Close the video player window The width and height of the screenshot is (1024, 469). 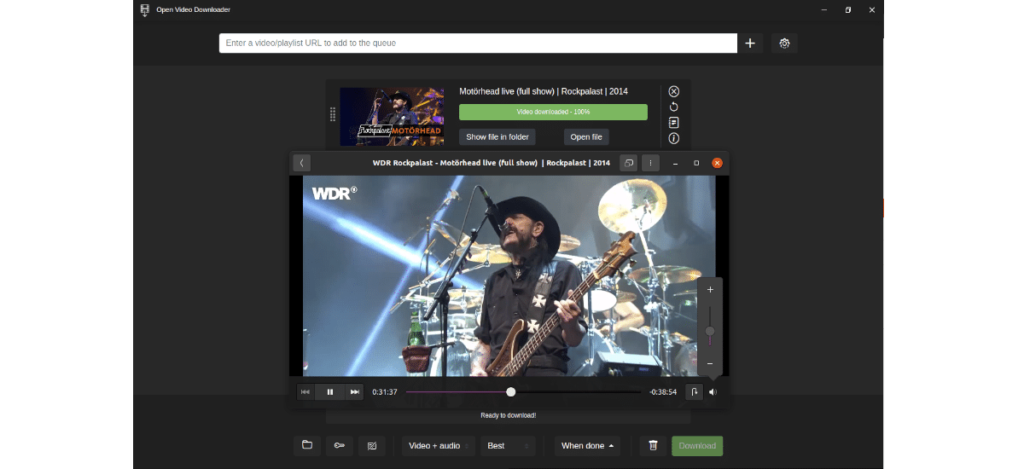click(x=717, y=163)
